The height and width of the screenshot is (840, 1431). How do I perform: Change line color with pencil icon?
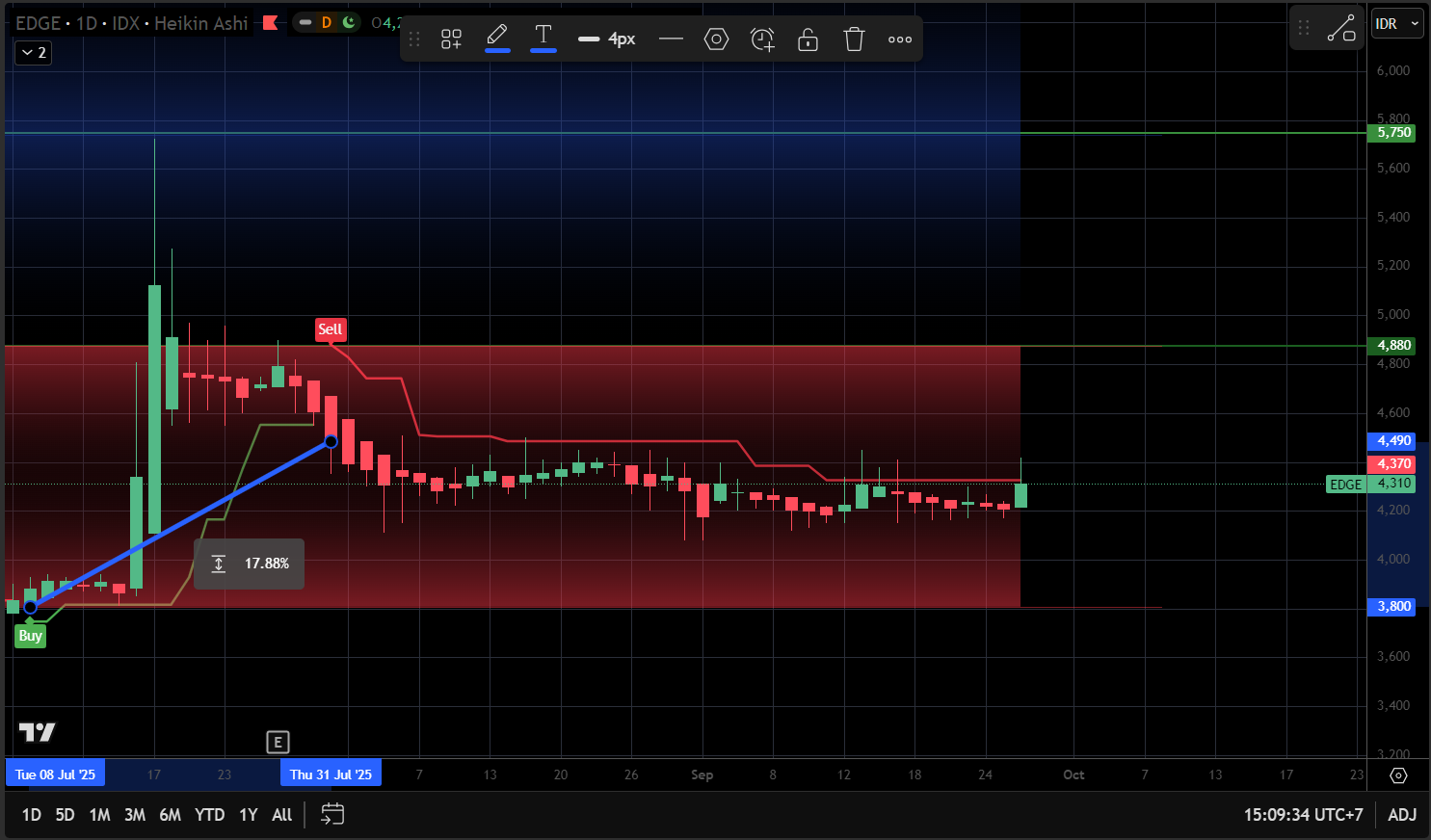[x=497, y=38]
